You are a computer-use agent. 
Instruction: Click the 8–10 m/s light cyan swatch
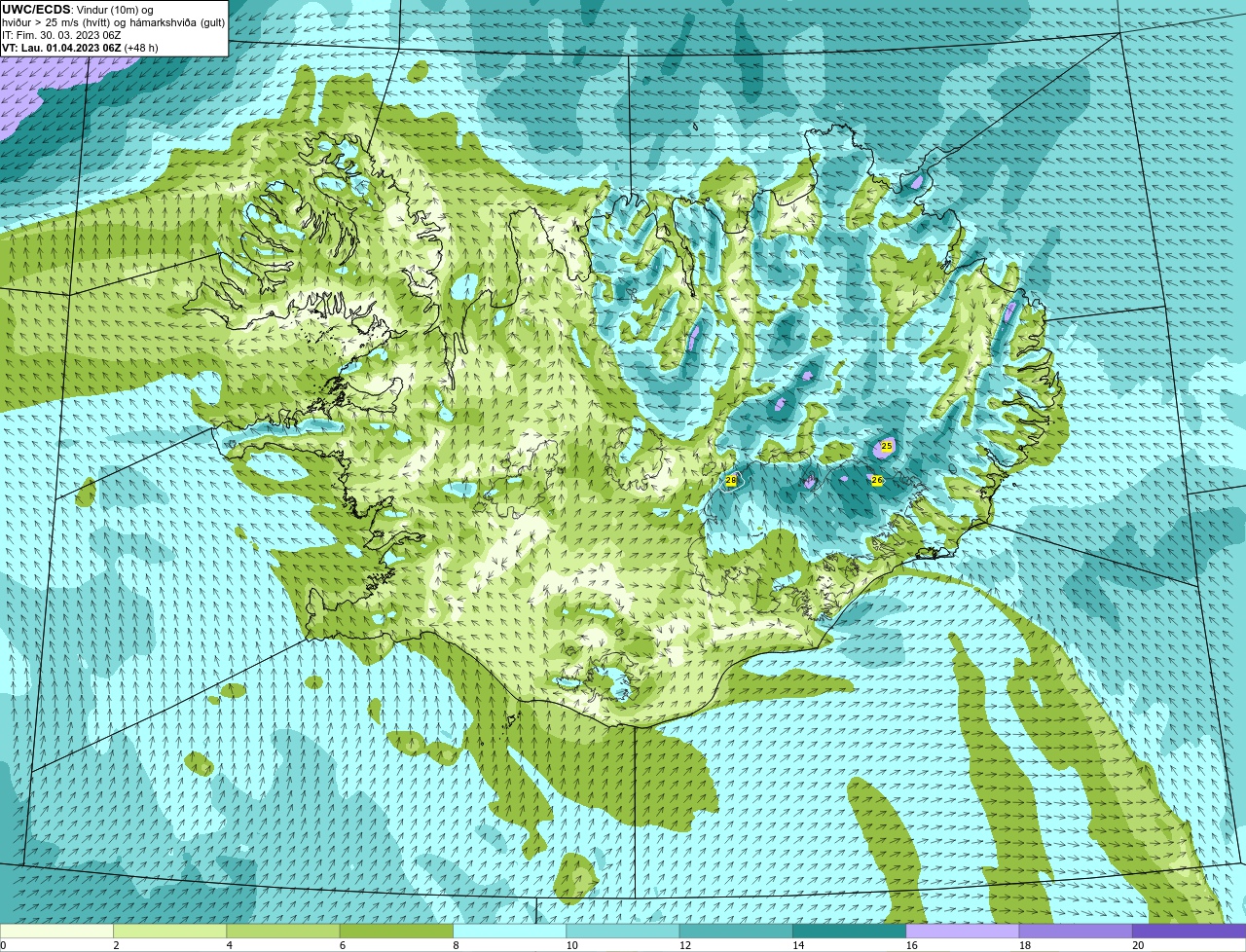tap(509, 931)
